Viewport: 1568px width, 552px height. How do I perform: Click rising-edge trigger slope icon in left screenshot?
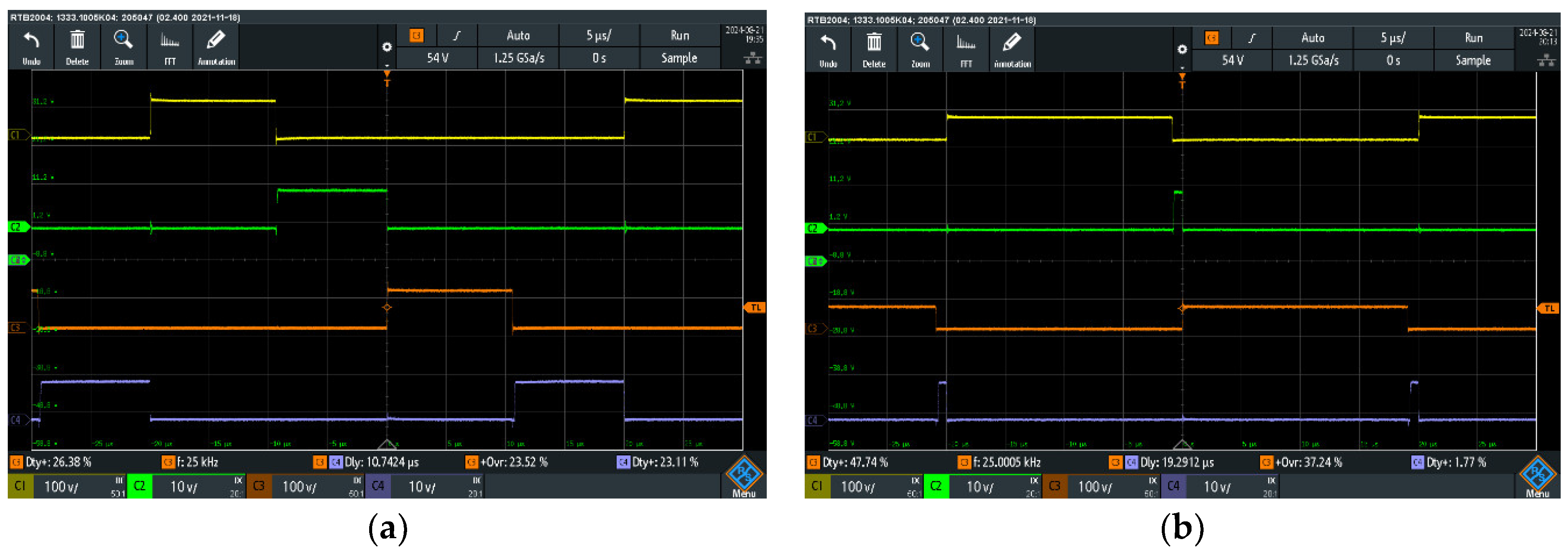(x=457, y=36)
